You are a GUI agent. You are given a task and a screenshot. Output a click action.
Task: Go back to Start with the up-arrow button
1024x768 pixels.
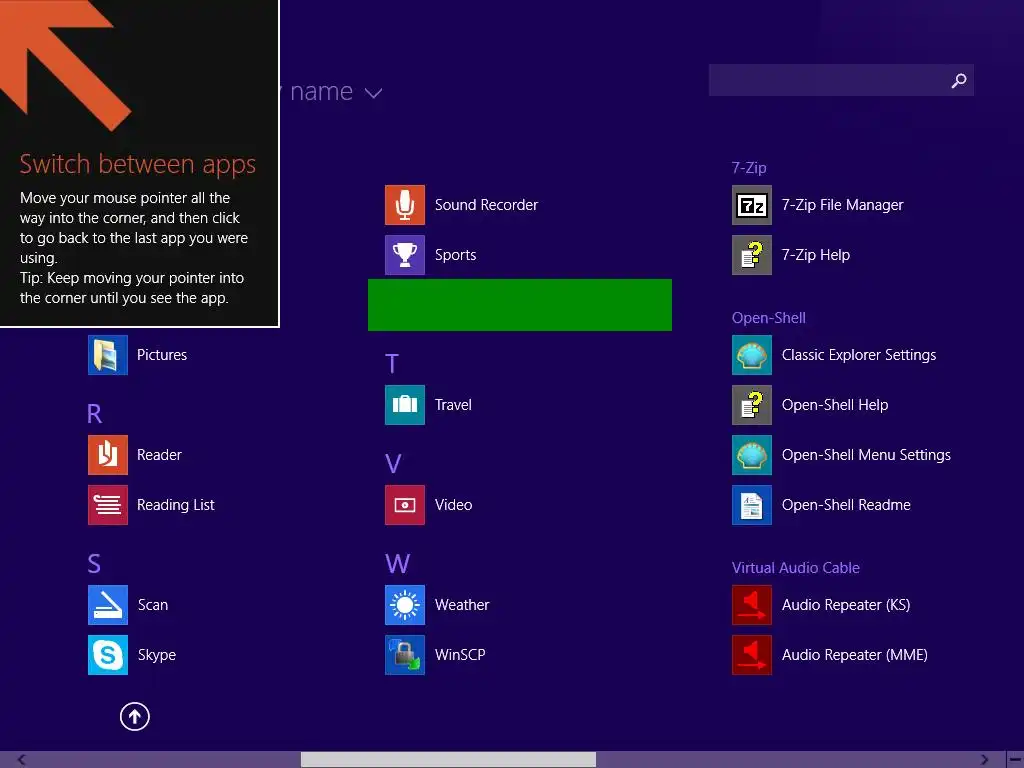[135, 716]
